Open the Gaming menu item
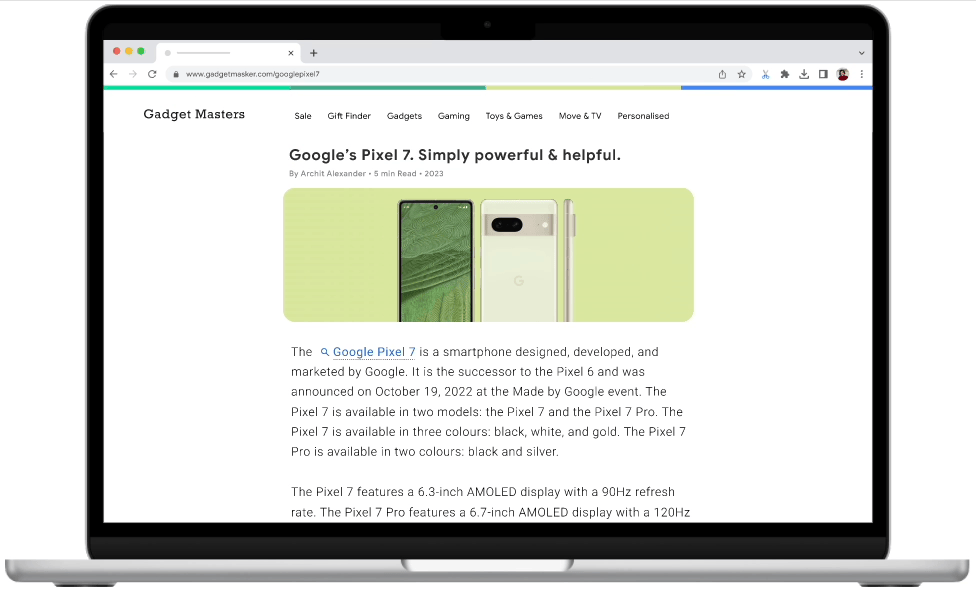This screenshot has height=596, width=976. click(454, 116)
